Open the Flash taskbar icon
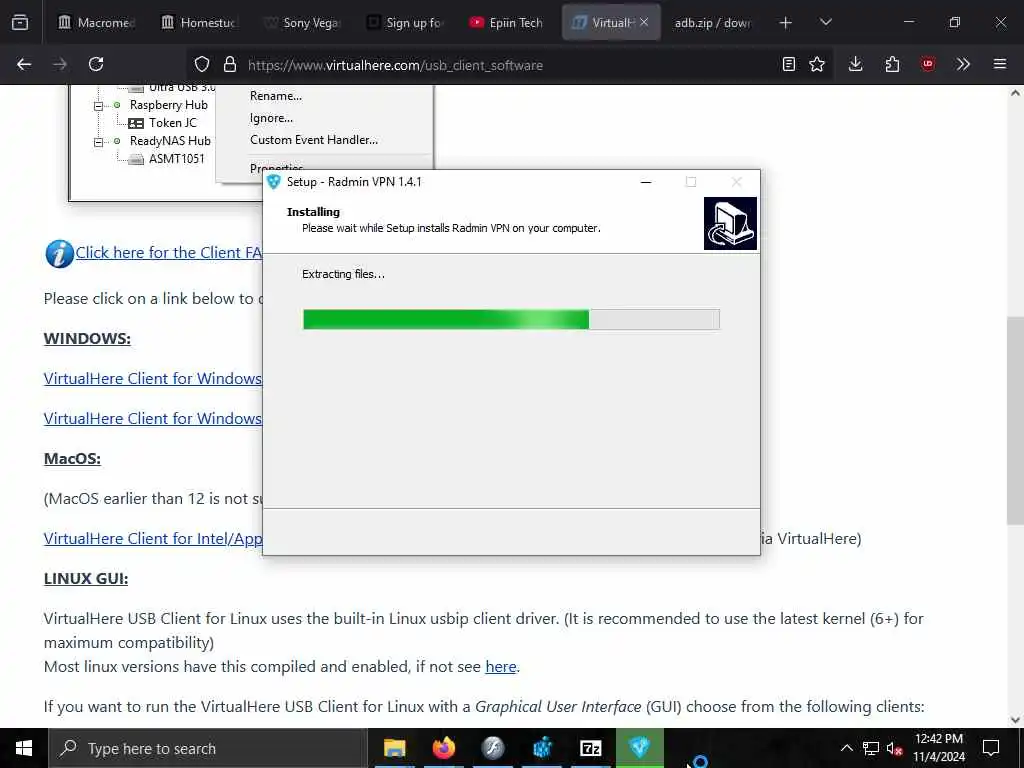The width and height of the screenshot is (1024, 768). tap(493, 748)
